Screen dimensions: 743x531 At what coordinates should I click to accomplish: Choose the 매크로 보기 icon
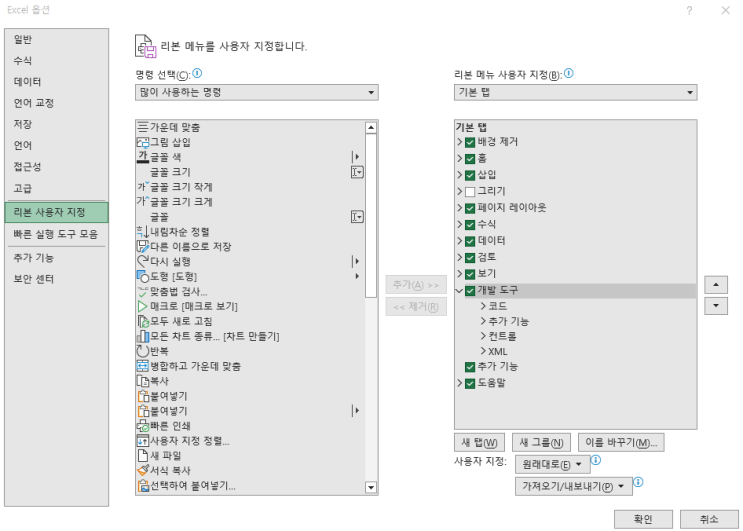point(143,306)
